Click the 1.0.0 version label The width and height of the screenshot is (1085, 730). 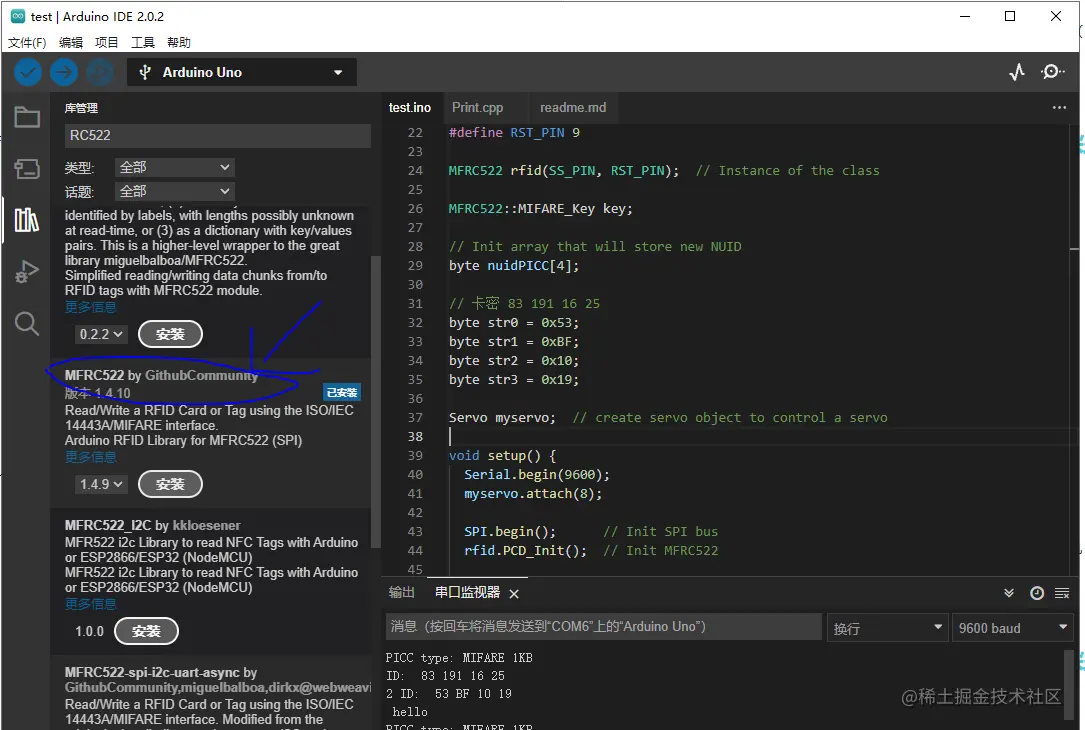[89, 631]
